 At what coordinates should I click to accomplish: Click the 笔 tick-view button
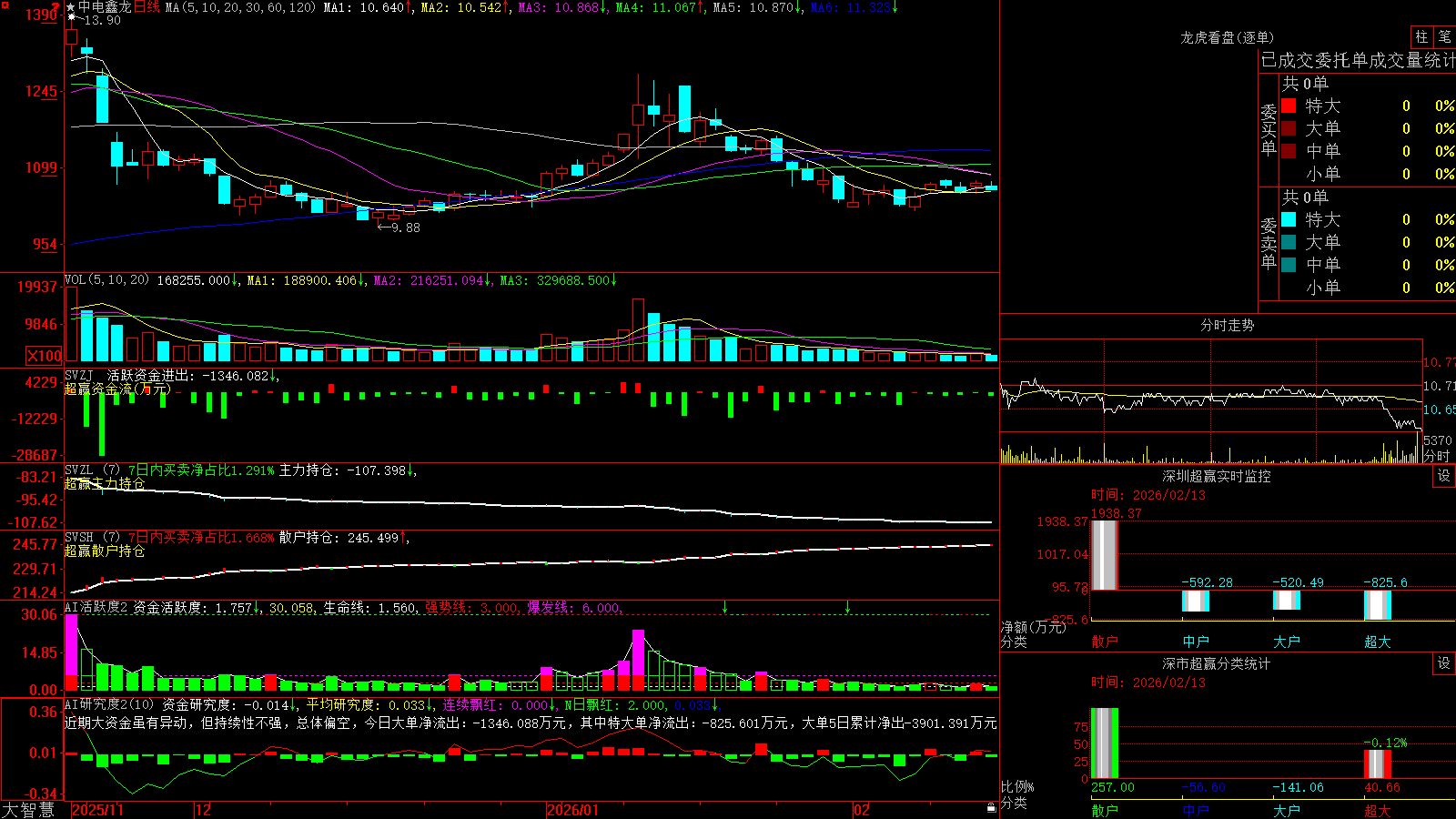coord(1445,36)
